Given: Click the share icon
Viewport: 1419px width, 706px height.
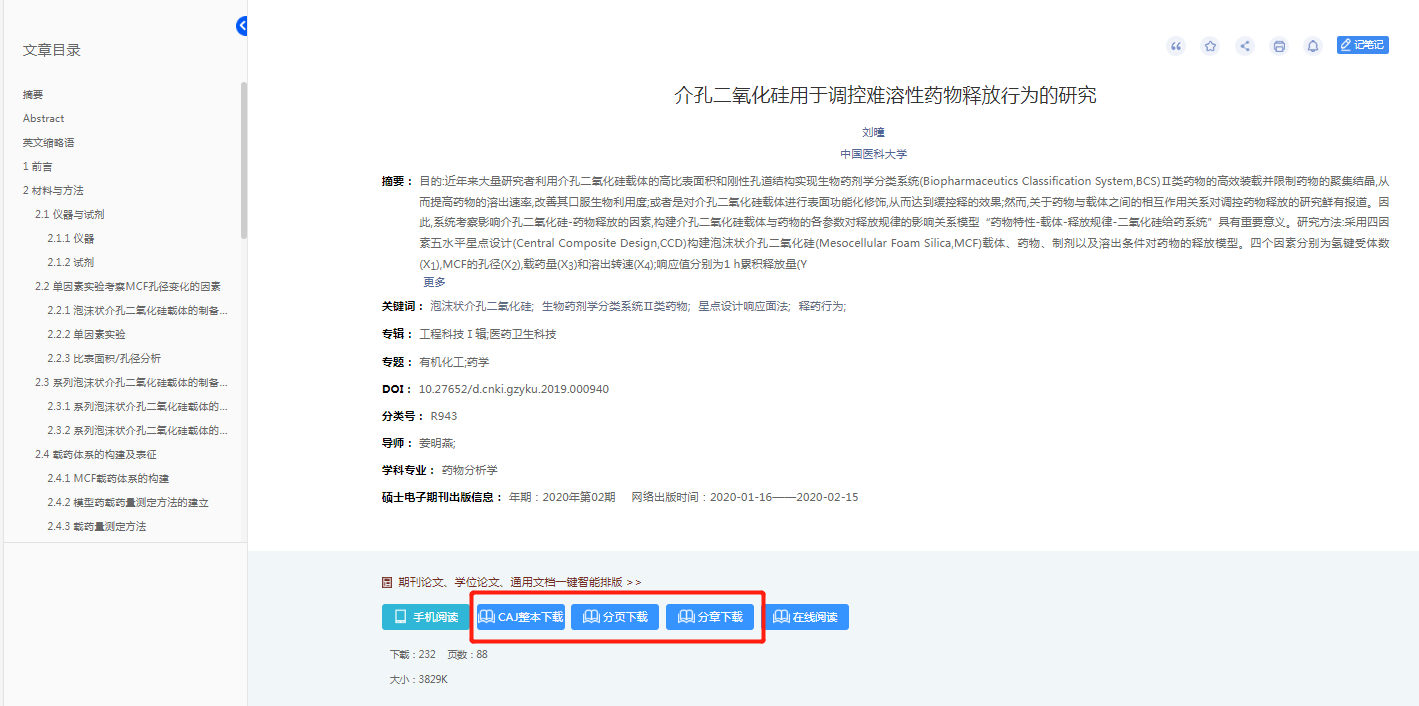Looking at the screenshot, I should tap(1245, 46).
